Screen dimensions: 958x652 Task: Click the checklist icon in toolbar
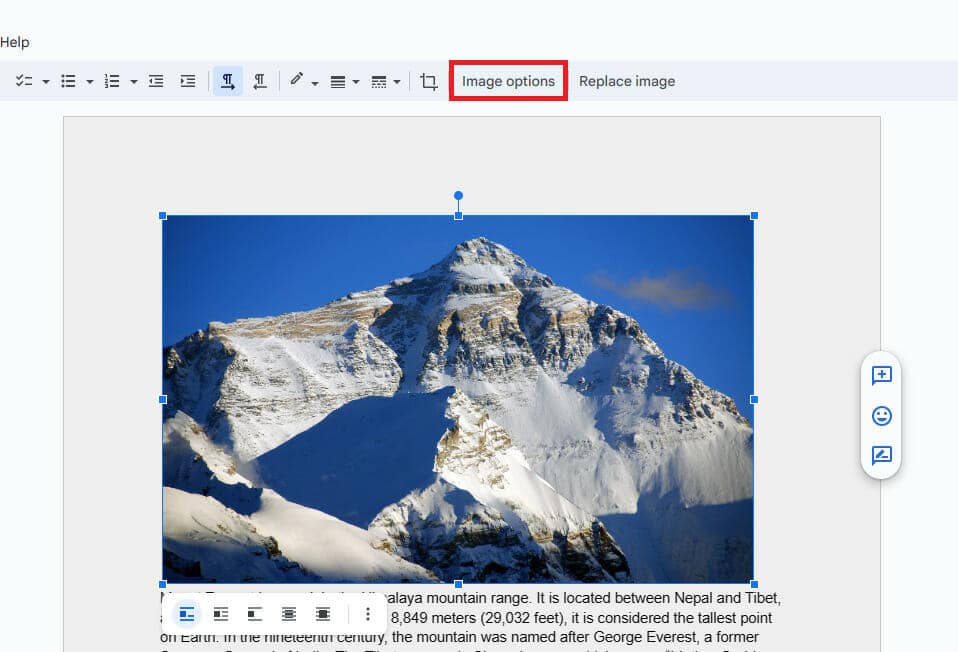coord(24,82)
